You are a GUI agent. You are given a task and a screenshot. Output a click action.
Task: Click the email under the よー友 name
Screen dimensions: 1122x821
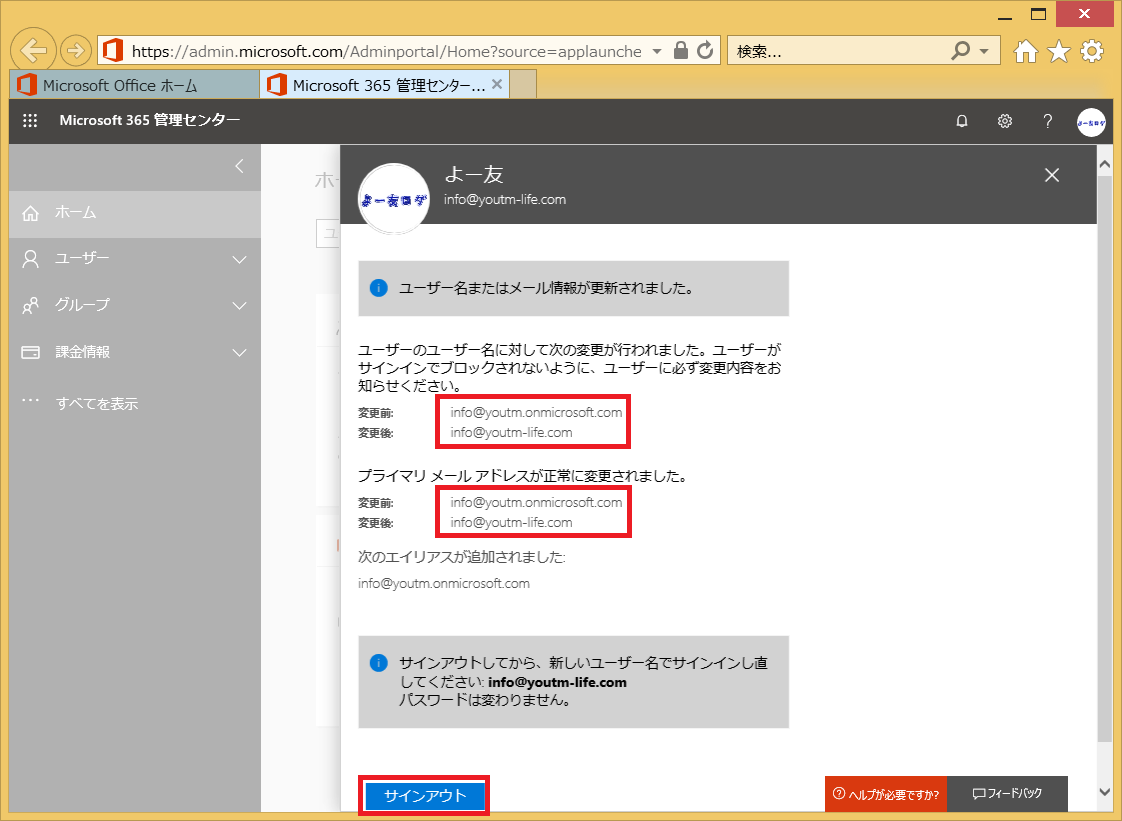pos(504,200)
